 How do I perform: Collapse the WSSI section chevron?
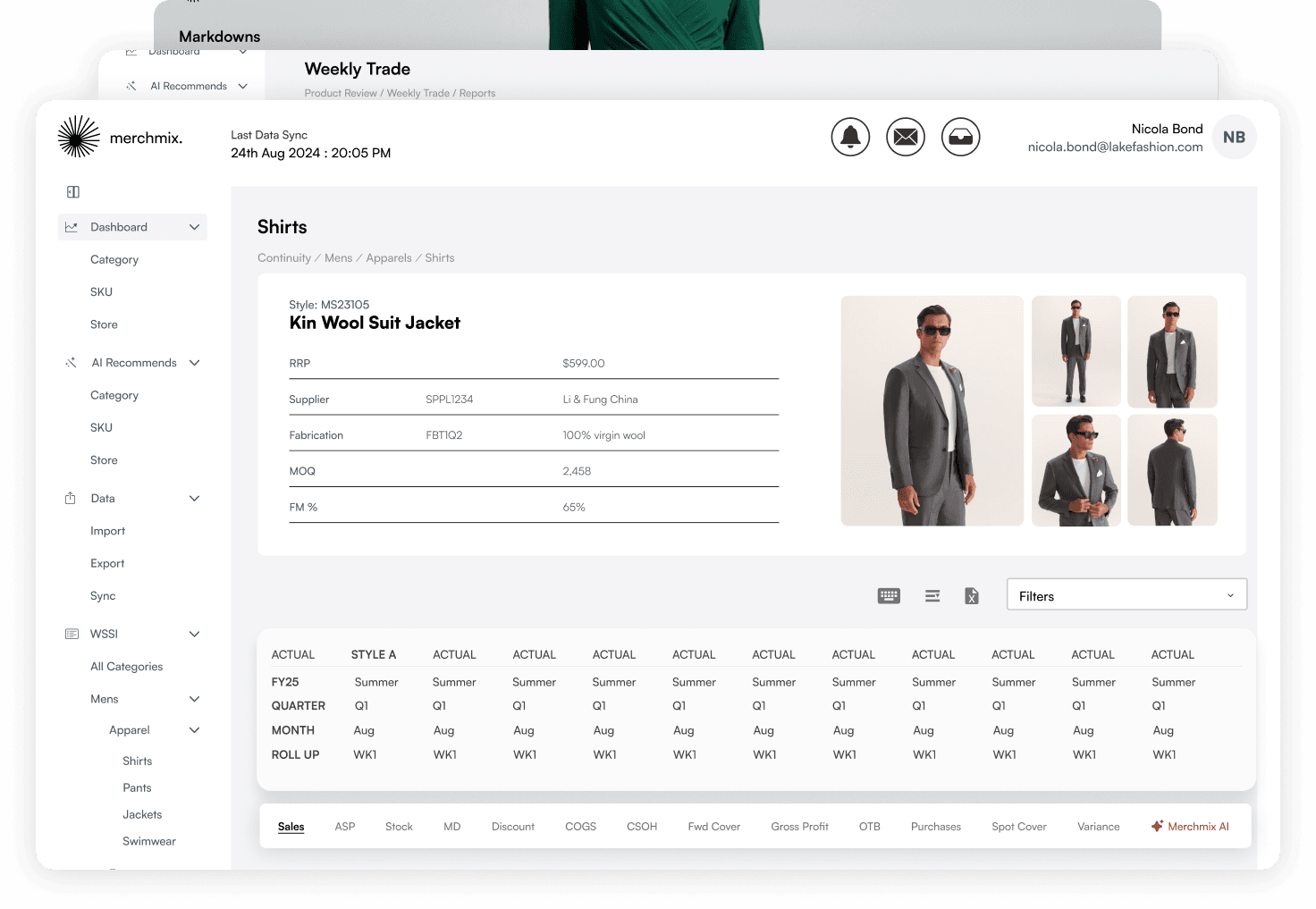tap(194, 634)
